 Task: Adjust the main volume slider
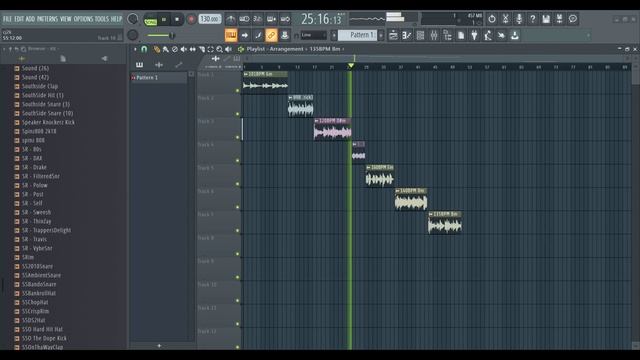tap(161, 36)
